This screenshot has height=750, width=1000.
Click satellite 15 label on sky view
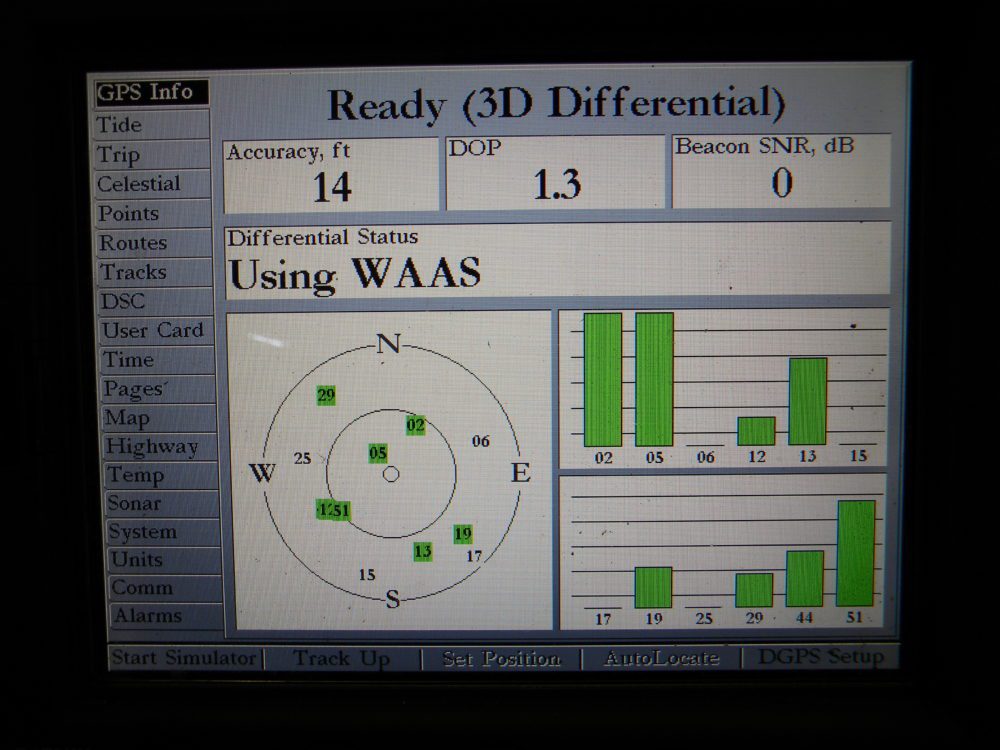(367, 575)
